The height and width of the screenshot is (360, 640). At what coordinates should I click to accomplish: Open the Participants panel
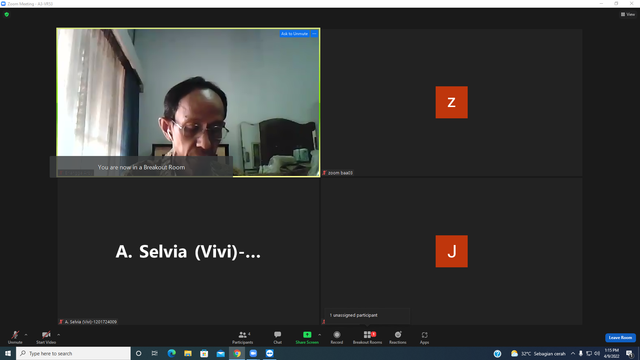click(x=243, y=337)
